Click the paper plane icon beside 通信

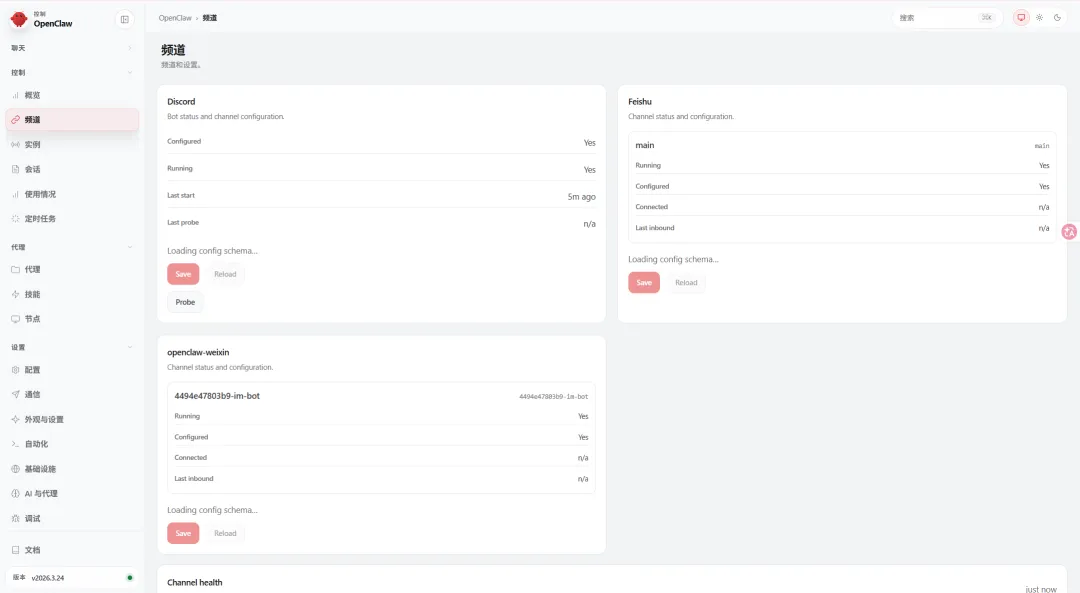[15, 395]
